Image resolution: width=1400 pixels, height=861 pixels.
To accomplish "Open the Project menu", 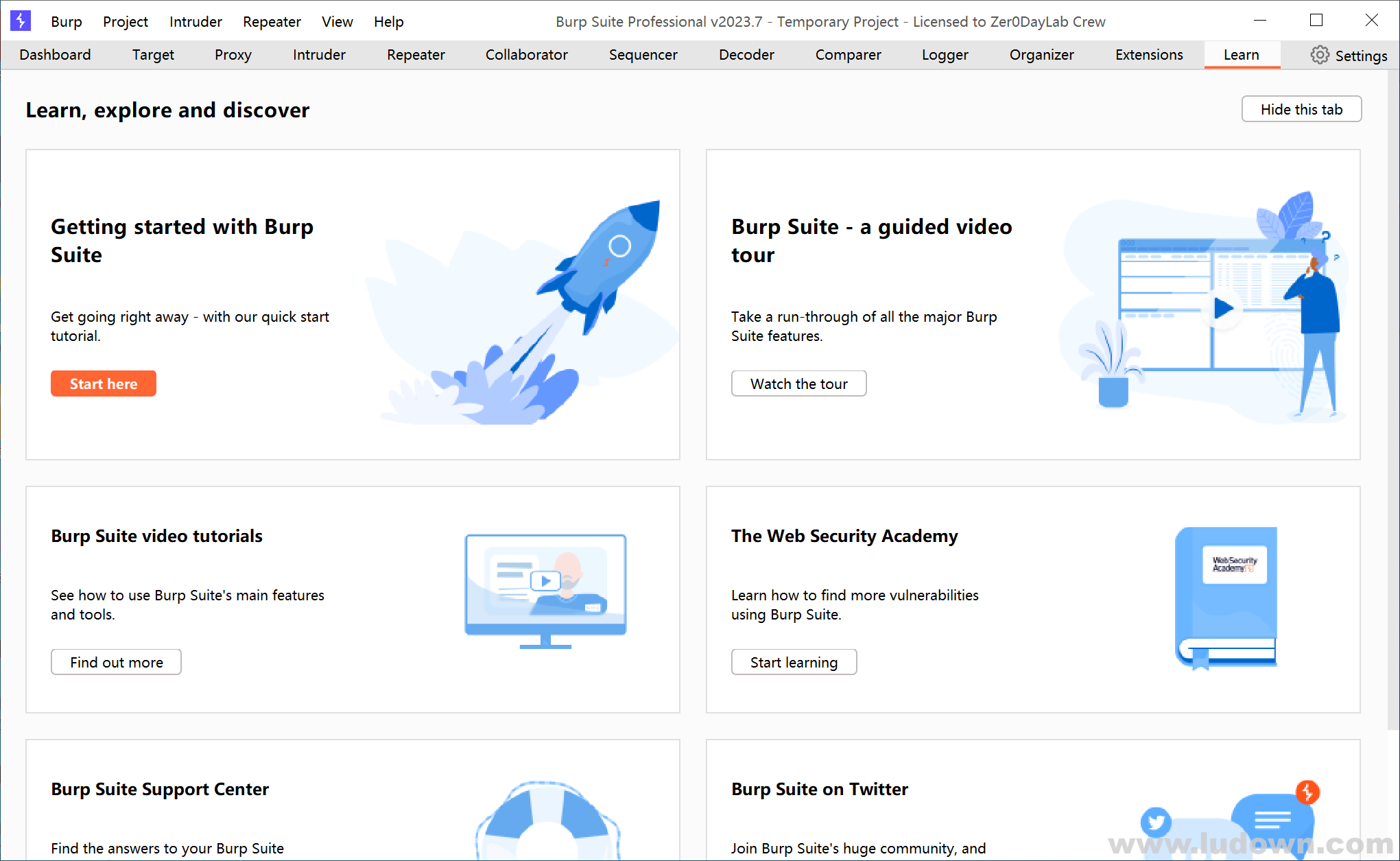I will click(126, 21).
